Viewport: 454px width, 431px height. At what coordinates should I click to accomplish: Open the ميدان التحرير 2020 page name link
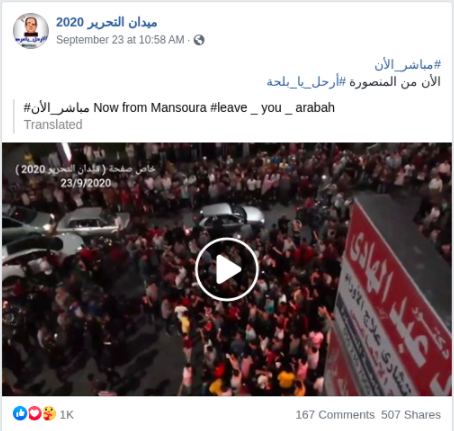(x=106, y=22)
